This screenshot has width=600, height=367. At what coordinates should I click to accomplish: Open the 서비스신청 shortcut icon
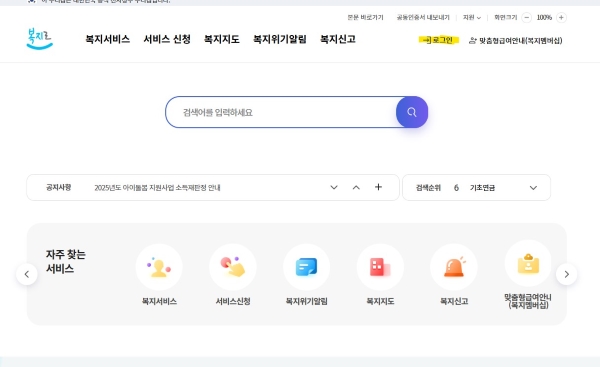click(x=233, y=267)
